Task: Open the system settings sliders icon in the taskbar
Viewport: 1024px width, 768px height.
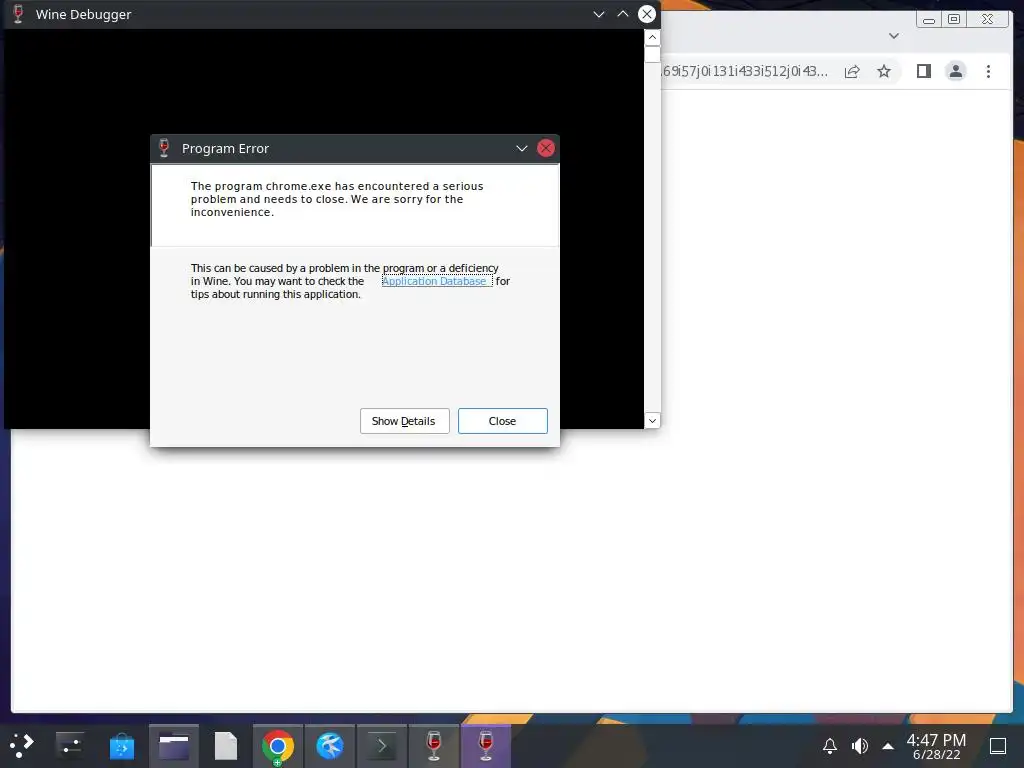Action: coord(69,745)
